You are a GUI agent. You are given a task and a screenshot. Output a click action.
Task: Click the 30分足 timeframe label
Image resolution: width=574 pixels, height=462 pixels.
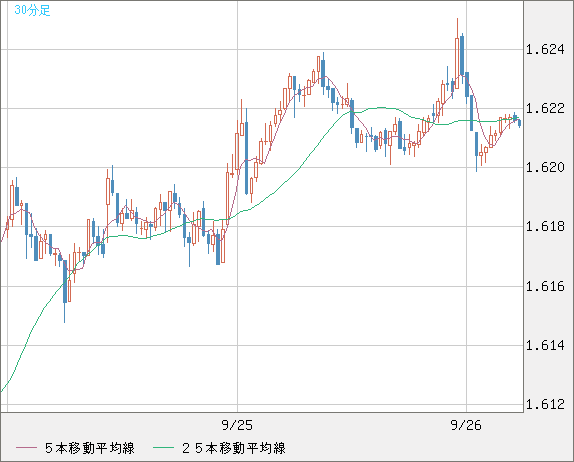[32, 10]
